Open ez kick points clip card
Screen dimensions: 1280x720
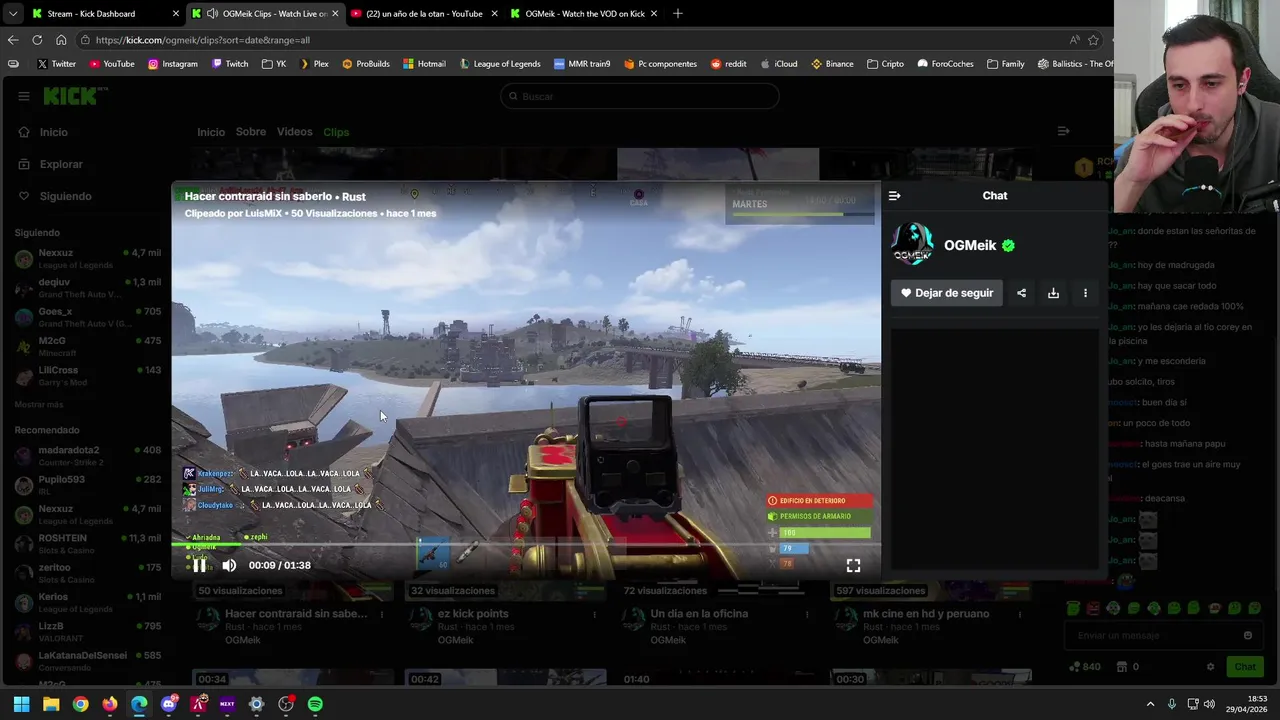(x=473, y=614)
